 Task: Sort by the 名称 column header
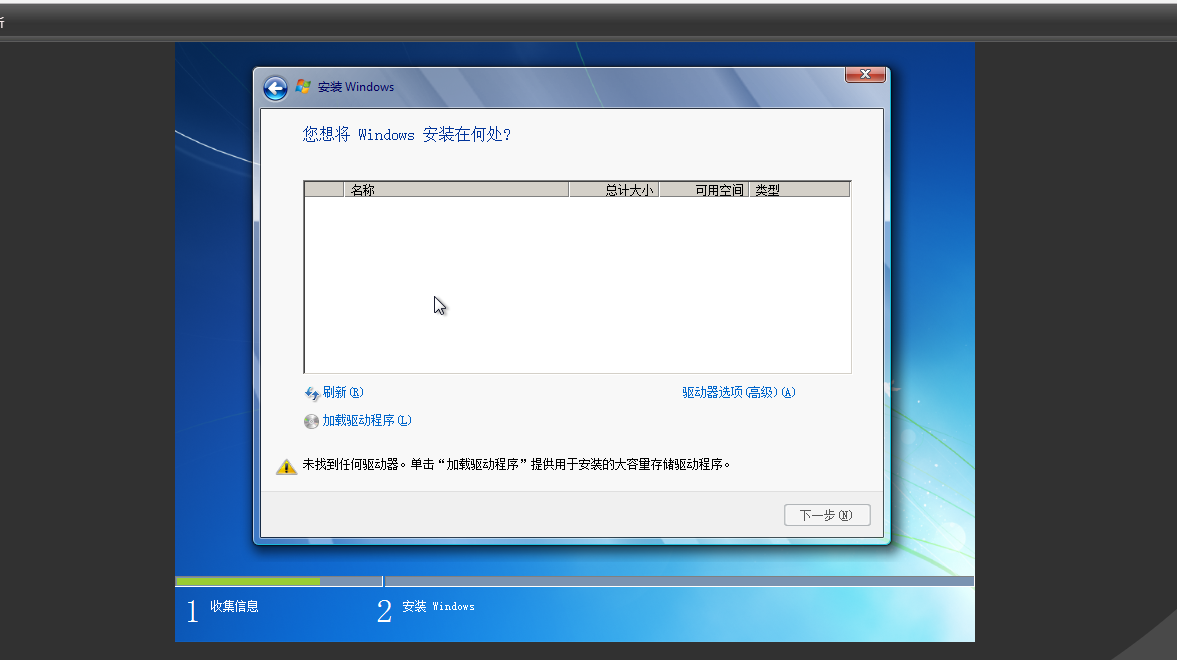[456, 190]
